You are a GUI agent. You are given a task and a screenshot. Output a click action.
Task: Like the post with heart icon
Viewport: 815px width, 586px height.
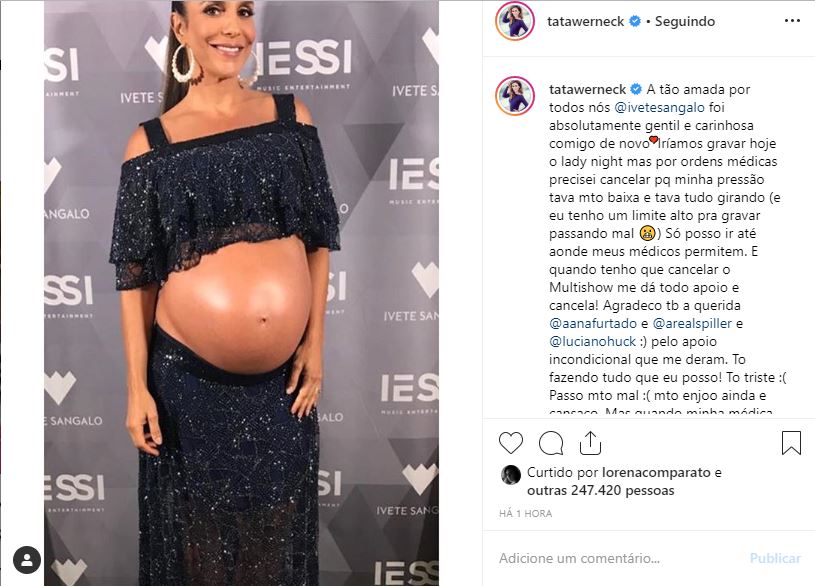point(511,443)
